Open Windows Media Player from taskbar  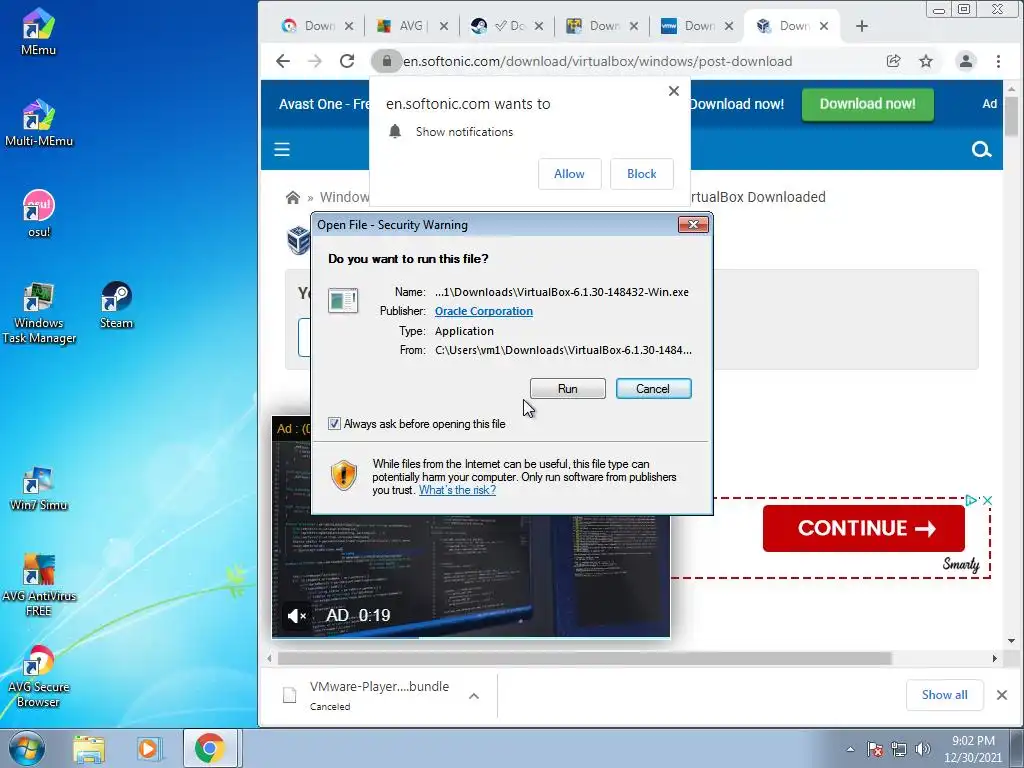pyautogui.click(x=148, y=748)
